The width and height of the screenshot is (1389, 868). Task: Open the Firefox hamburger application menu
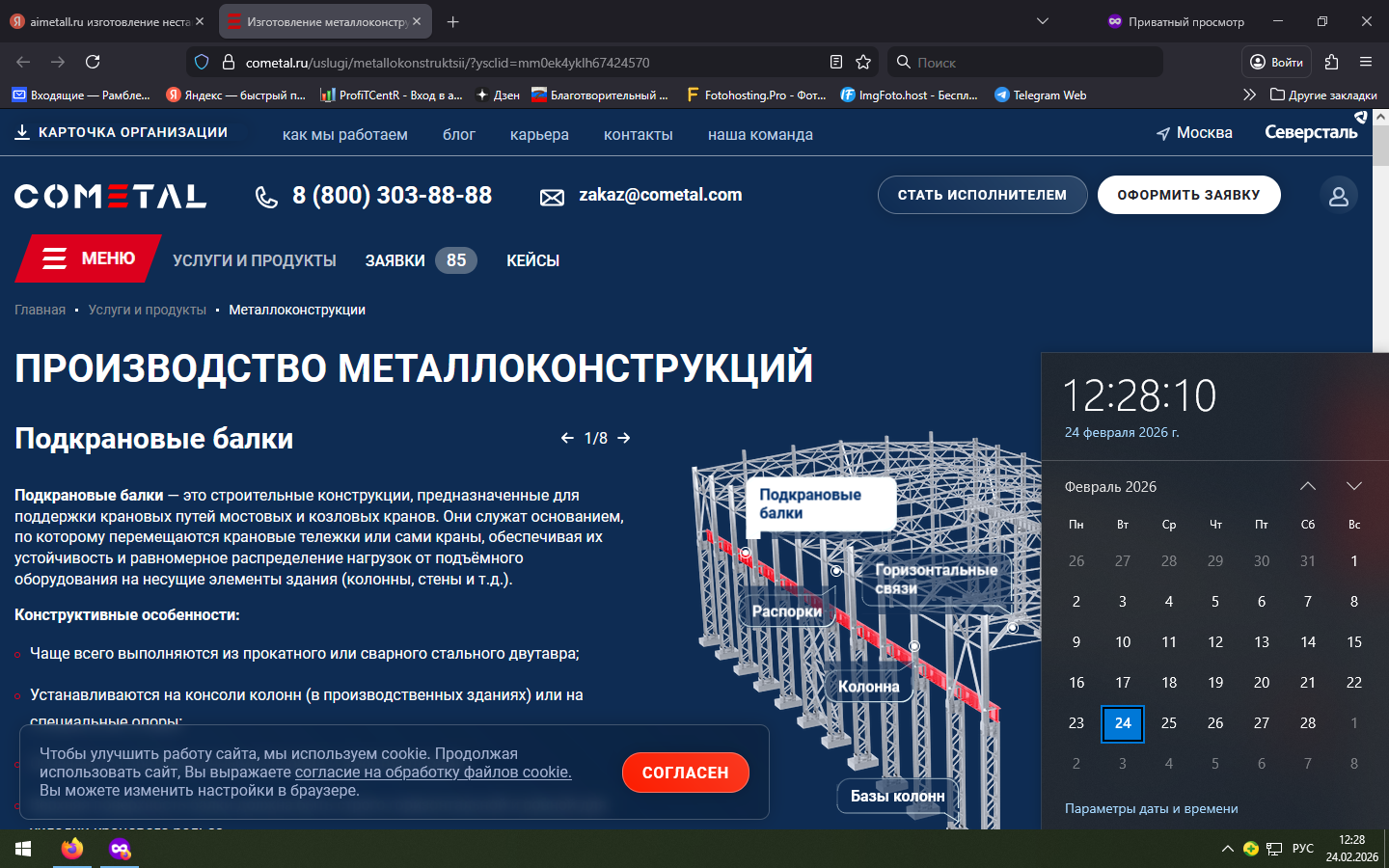pyautogui.click(x=1365, y=62)
